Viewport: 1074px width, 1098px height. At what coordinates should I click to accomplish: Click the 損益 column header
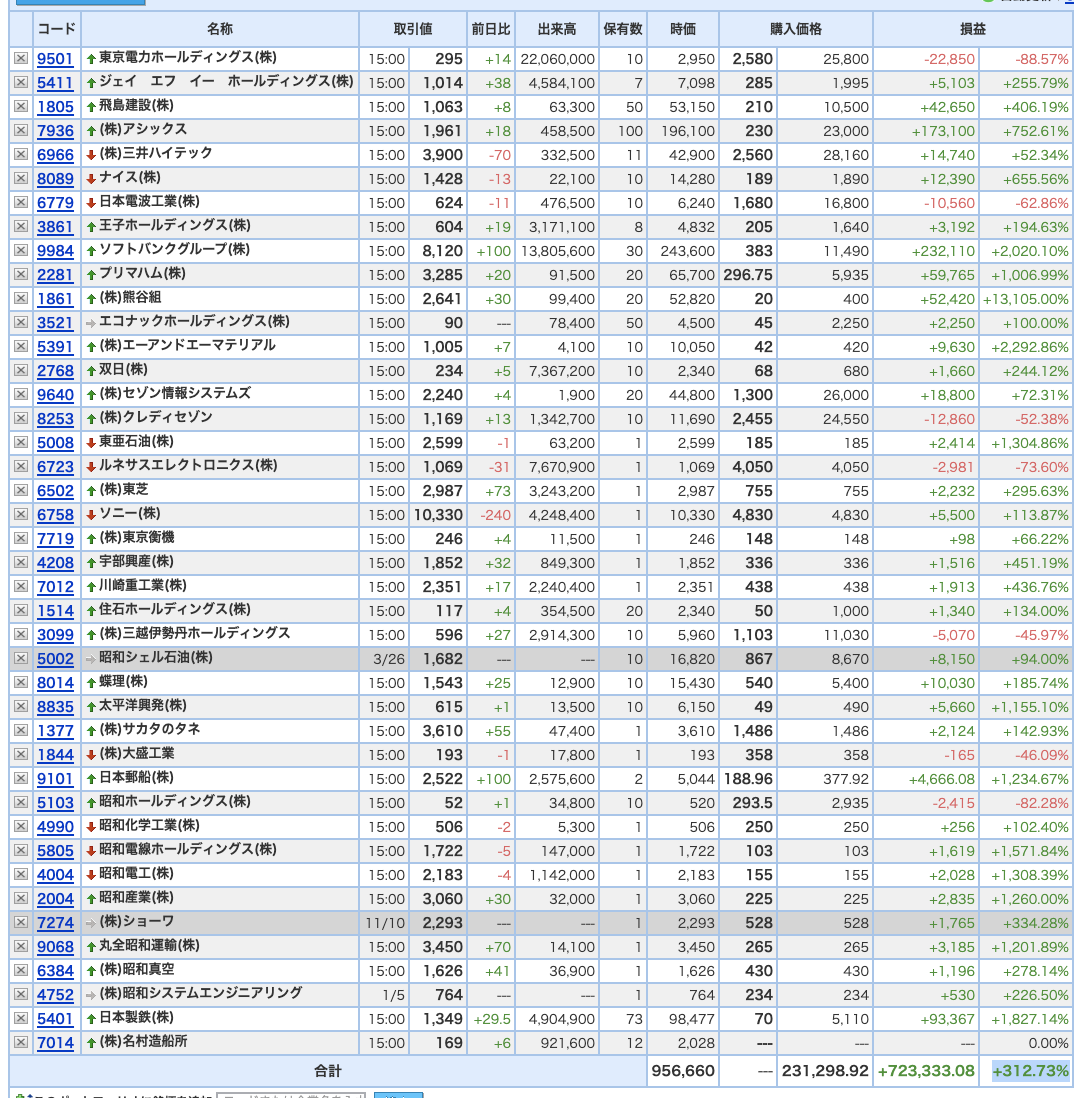(972, 29)
